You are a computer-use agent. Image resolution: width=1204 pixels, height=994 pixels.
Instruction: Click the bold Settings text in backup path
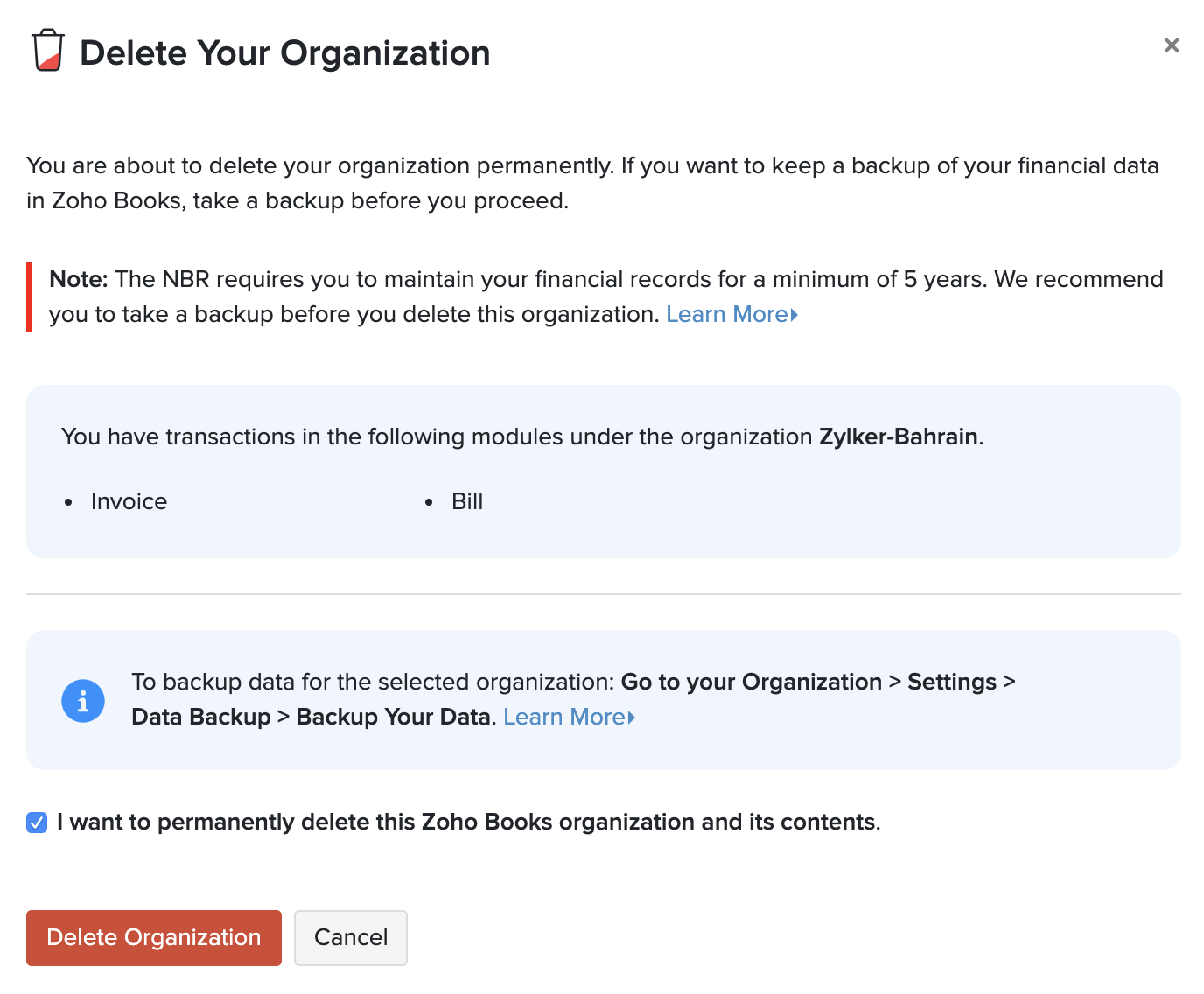pyautogui.click(x=951, y=682)
